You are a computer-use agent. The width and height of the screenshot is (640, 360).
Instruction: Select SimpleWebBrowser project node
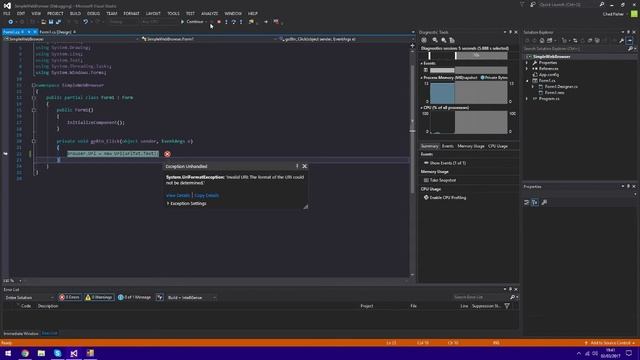pyautogui.click(x=551, y=57)
